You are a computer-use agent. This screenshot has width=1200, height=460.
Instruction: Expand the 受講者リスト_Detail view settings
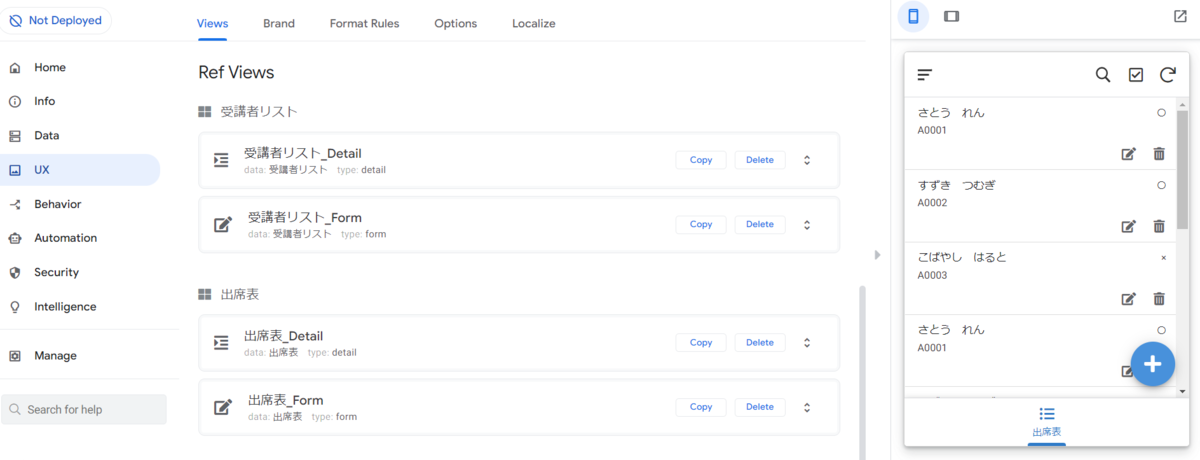pyautogui.click(x=807, y=160)
